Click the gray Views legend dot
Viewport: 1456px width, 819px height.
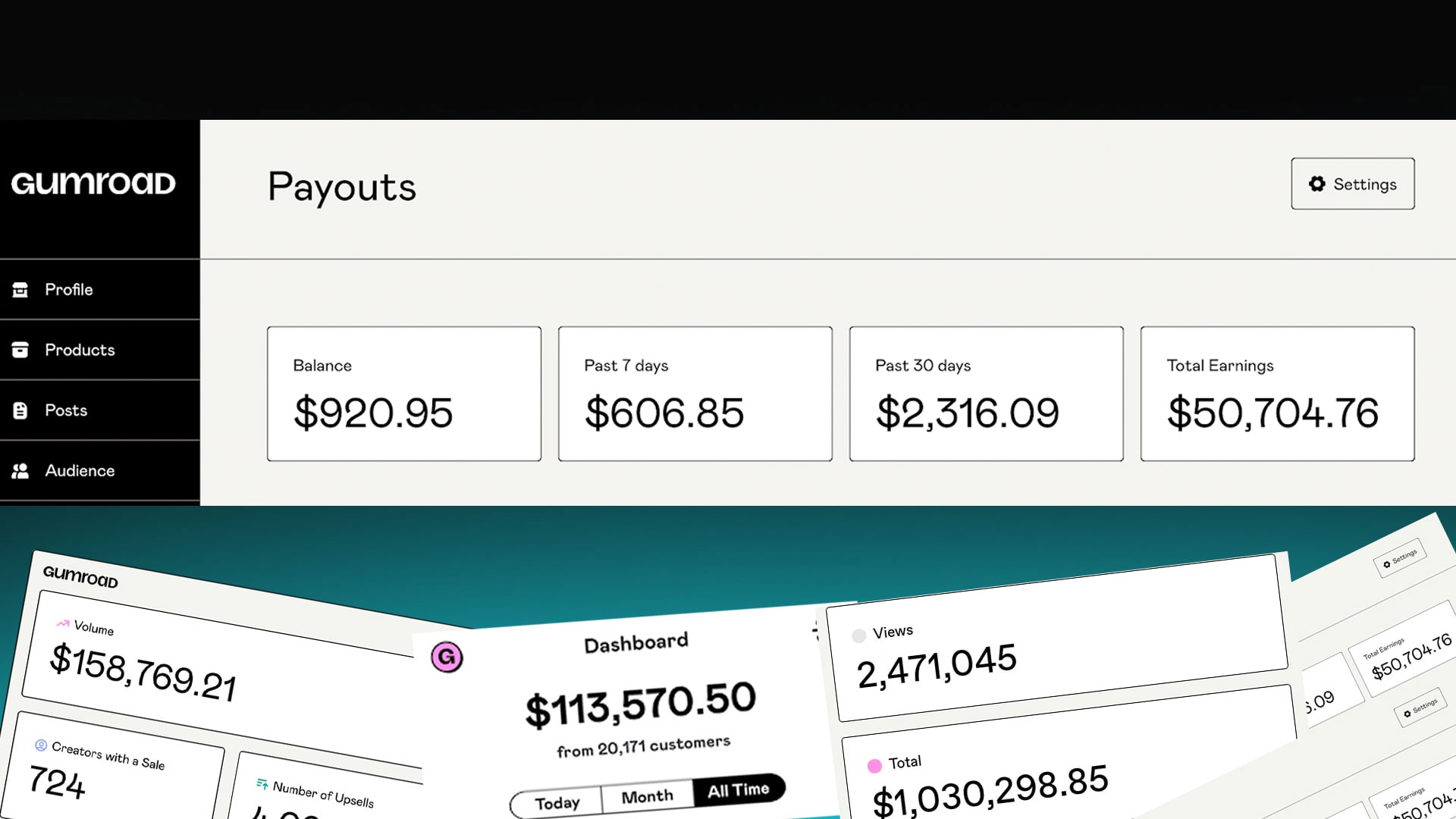click(x=858, y=635)
